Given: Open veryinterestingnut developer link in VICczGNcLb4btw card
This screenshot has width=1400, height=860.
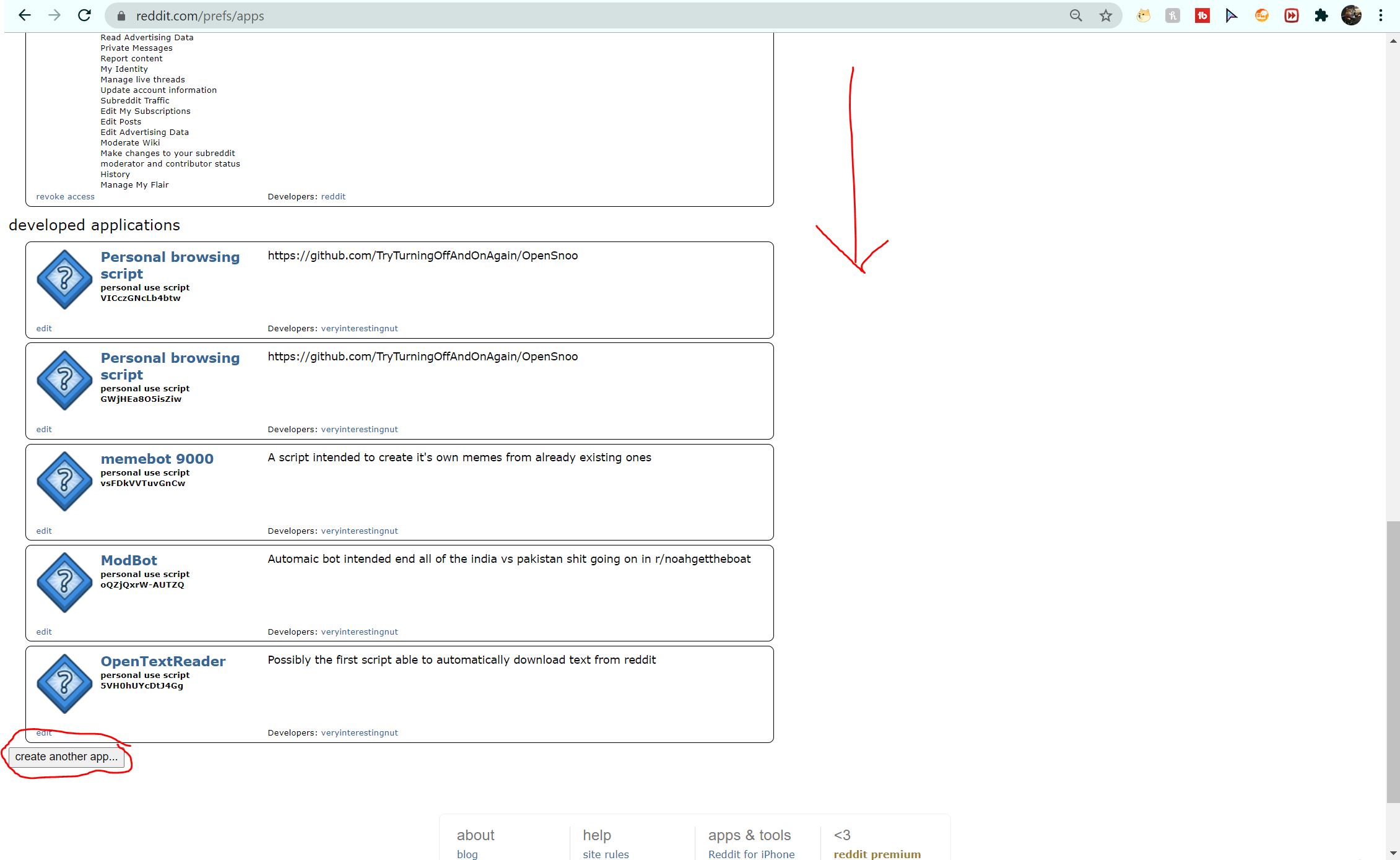Looking at the screenshot, I should pyautogui.click(x=359, y=328).
